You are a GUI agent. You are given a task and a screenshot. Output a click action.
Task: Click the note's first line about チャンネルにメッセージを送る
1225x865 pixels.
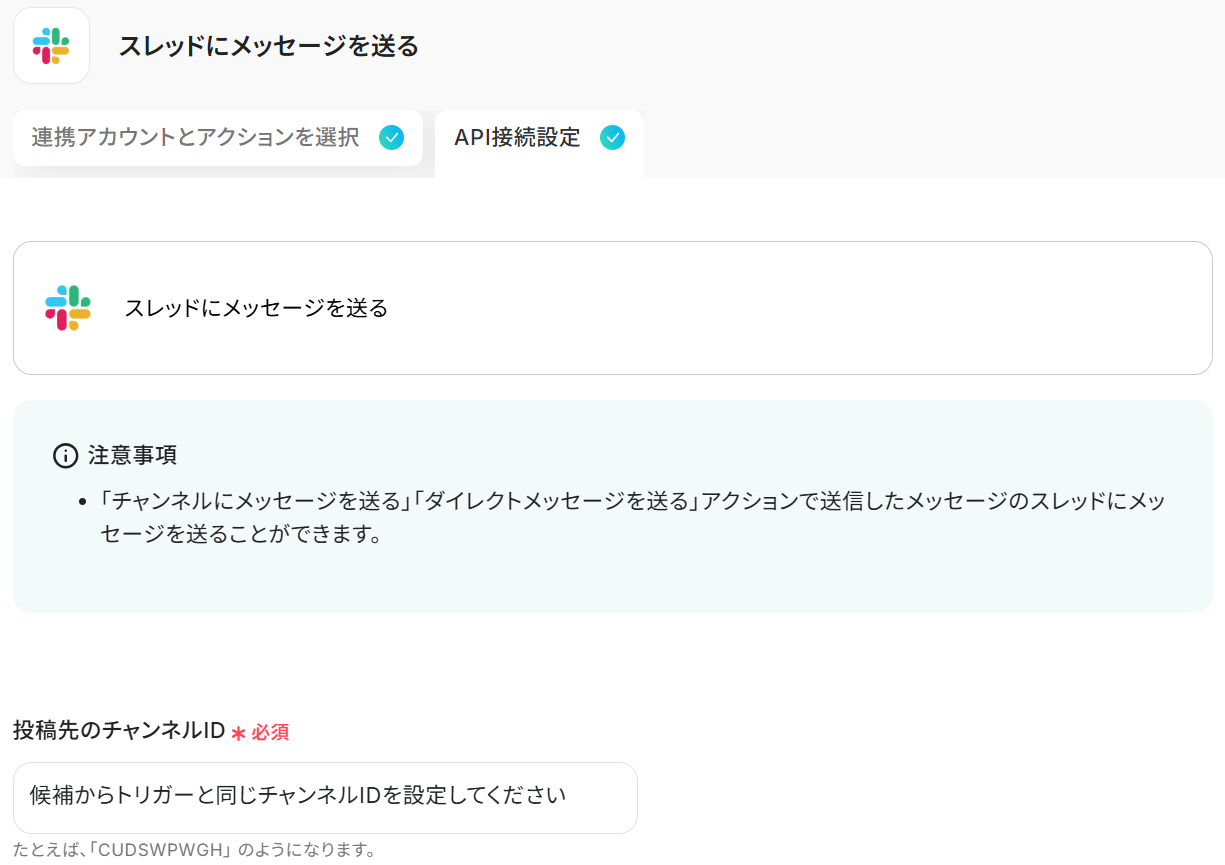click(x=632, y=501)
